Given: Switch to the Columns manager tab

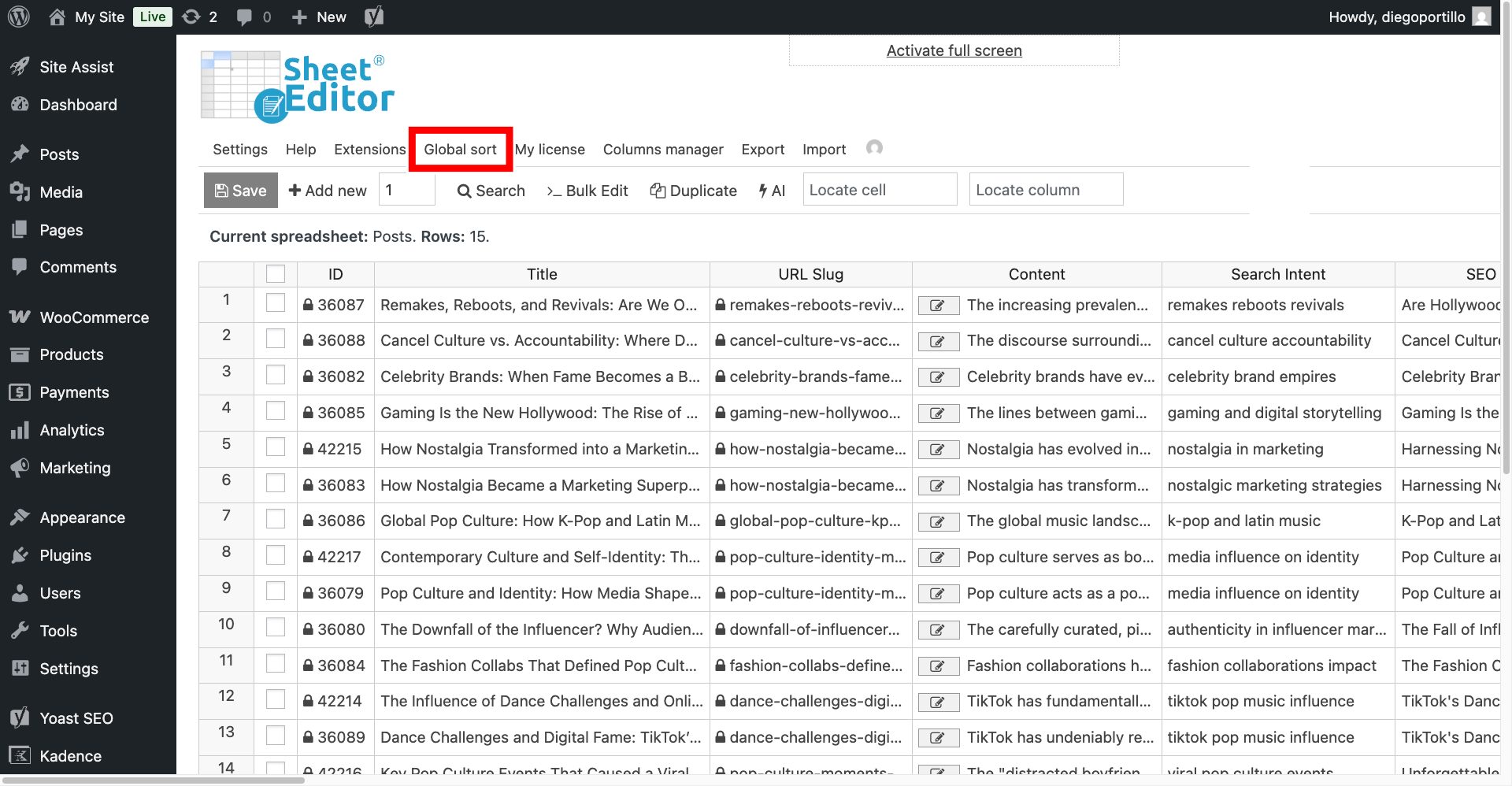Looking at the screenshot, I should (x=663, y=149).
